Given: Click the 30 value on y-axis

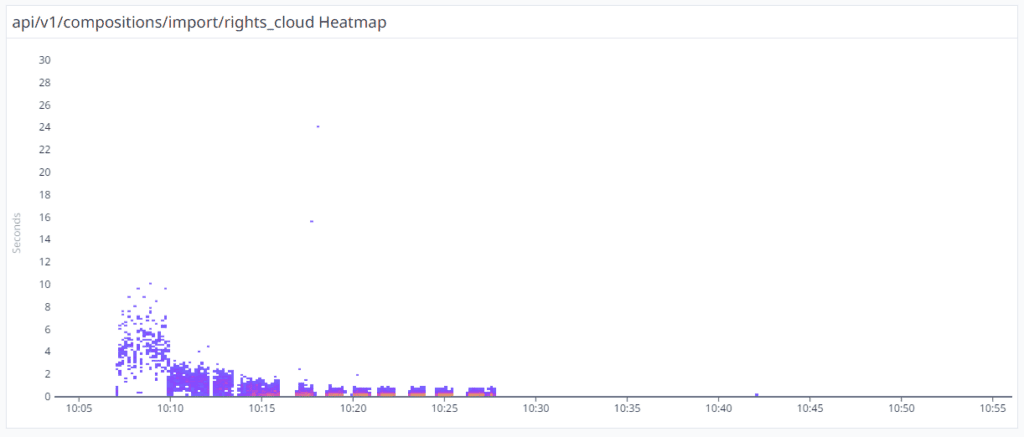Looking at the screenshot, I should (44, 60).
